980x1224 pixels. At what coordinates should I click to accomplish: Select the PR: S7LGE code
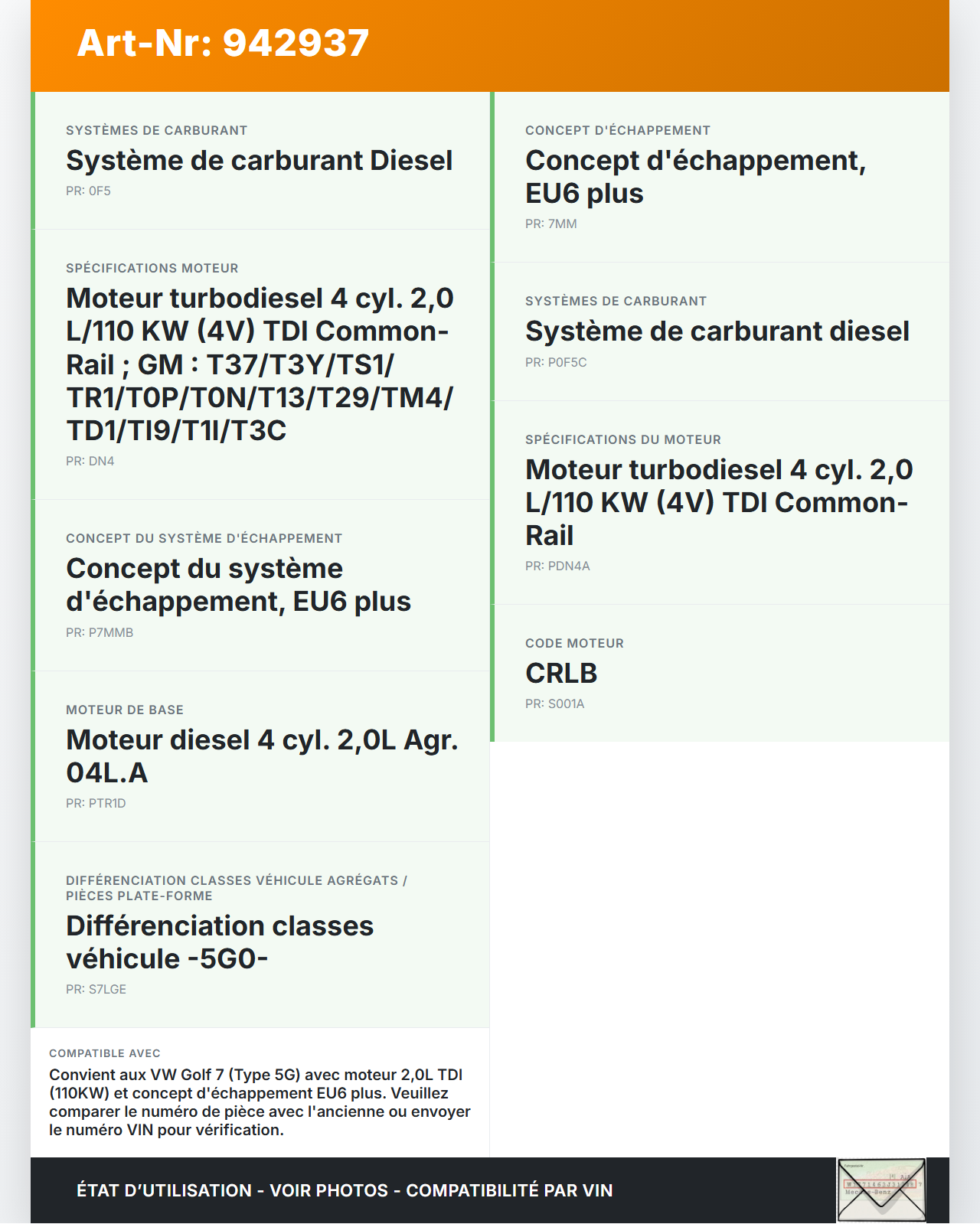pos(96,990)
